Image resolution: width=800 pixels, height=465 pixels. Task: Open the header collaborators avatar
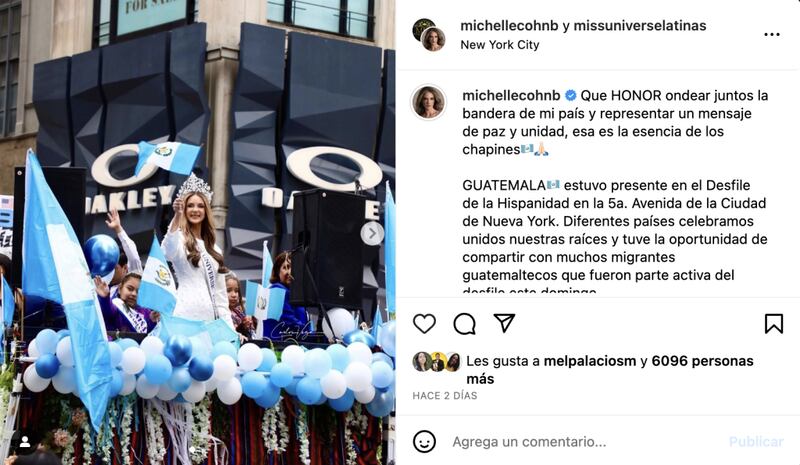pyautogui.click(x=429, y=35)
